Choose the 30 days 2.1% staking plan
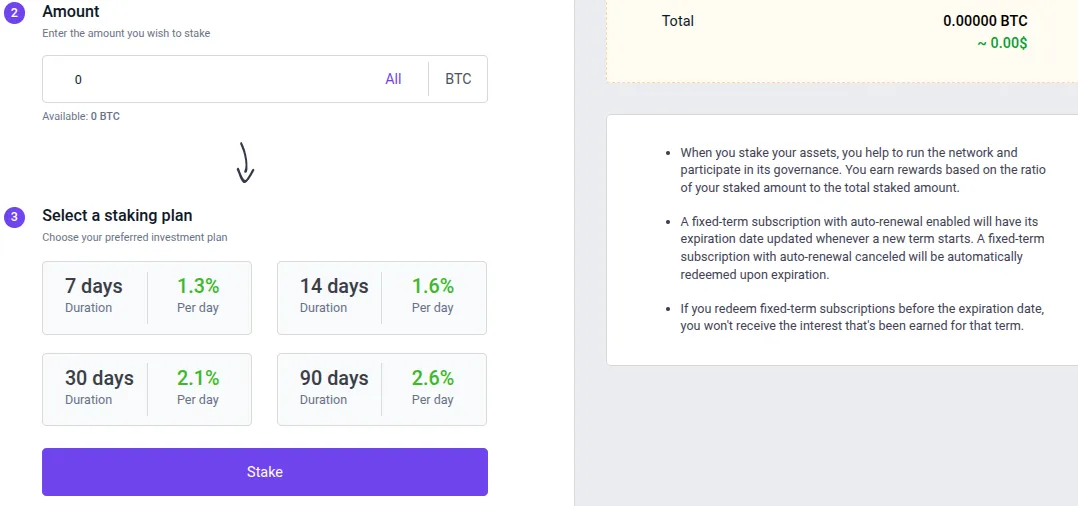 (147, 389)
